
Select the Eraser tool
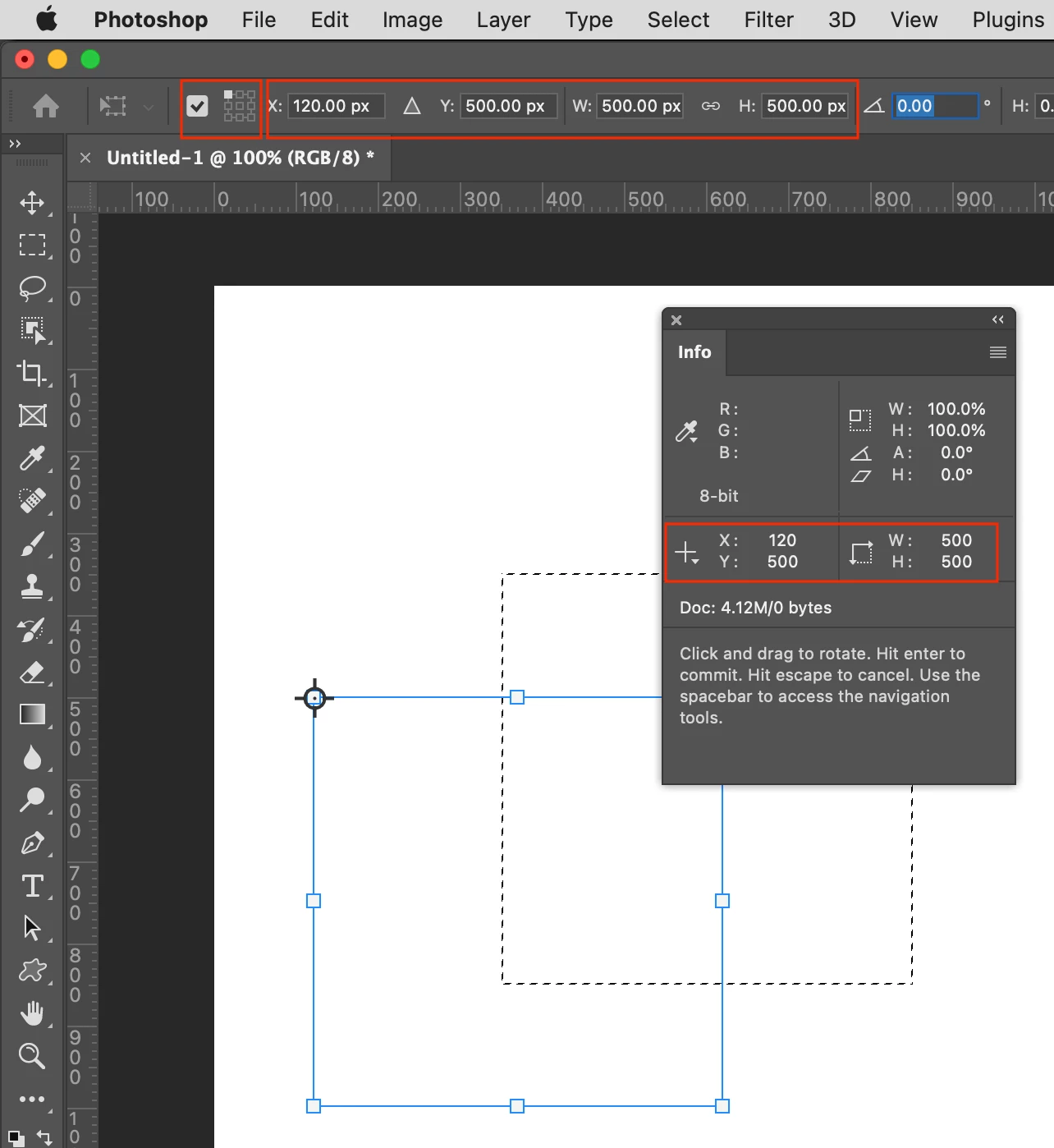(x=32, y=673)
